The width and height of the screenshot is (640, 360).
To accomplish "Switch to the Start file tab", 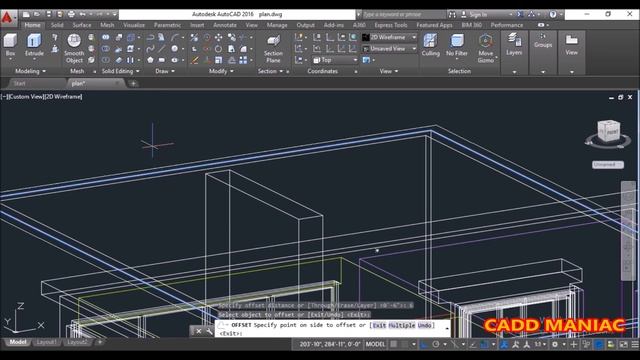I will pos(20,83).
